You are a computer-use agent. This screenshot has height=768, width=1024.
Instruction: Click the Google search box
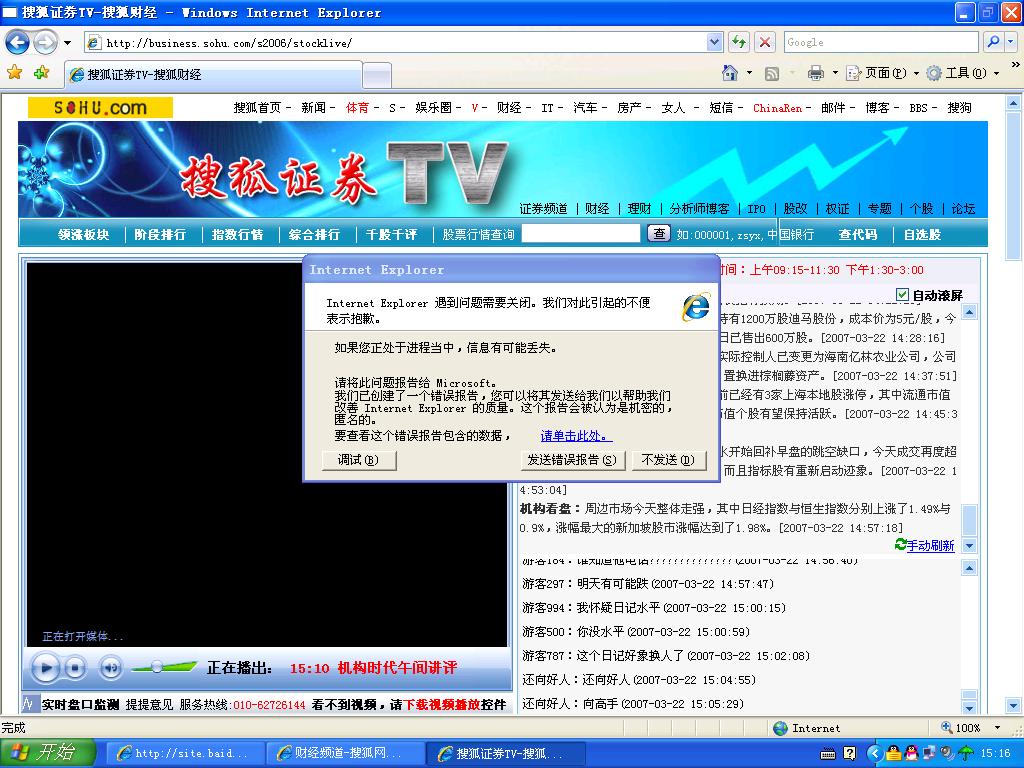(x=880, y=42)
